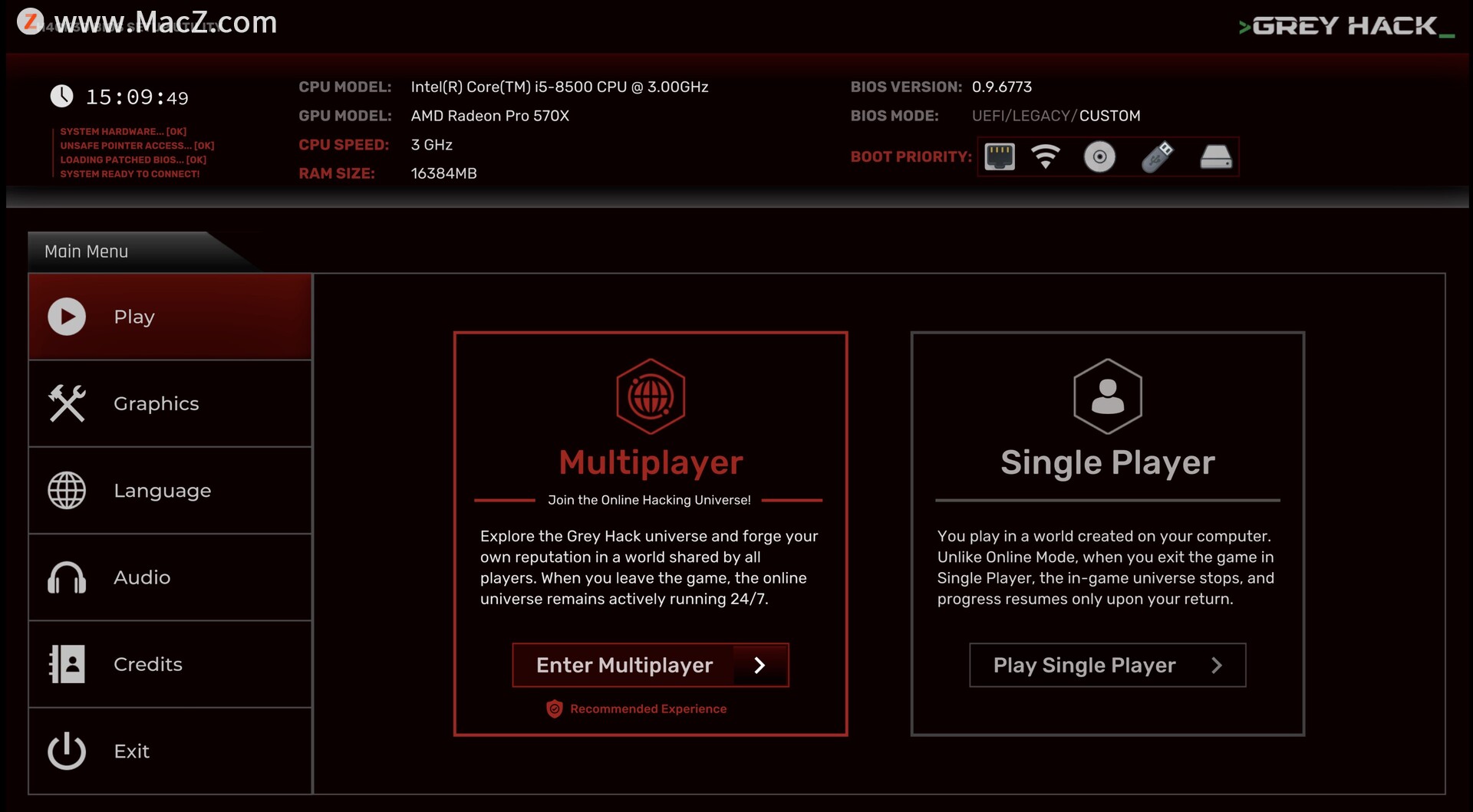1473x812 pixels.
Task: Click the Multiplayer globe hexagon icon
Action: tap(651, 396)
